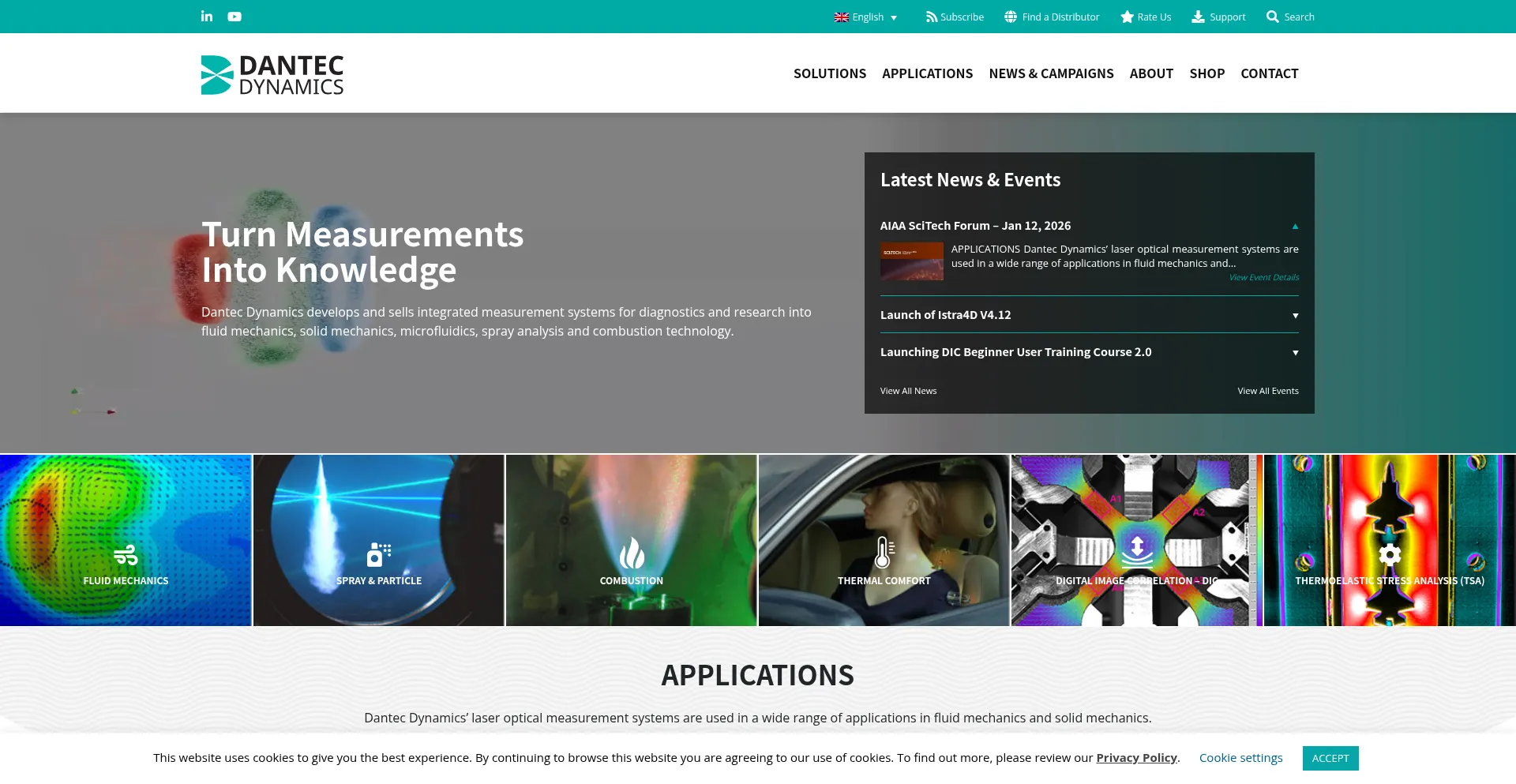Image resolution: width=1516 pixels, height=784 pixels.
Task: Click the Subscribe RSS feed icon
Action: (x=932, y=17)
